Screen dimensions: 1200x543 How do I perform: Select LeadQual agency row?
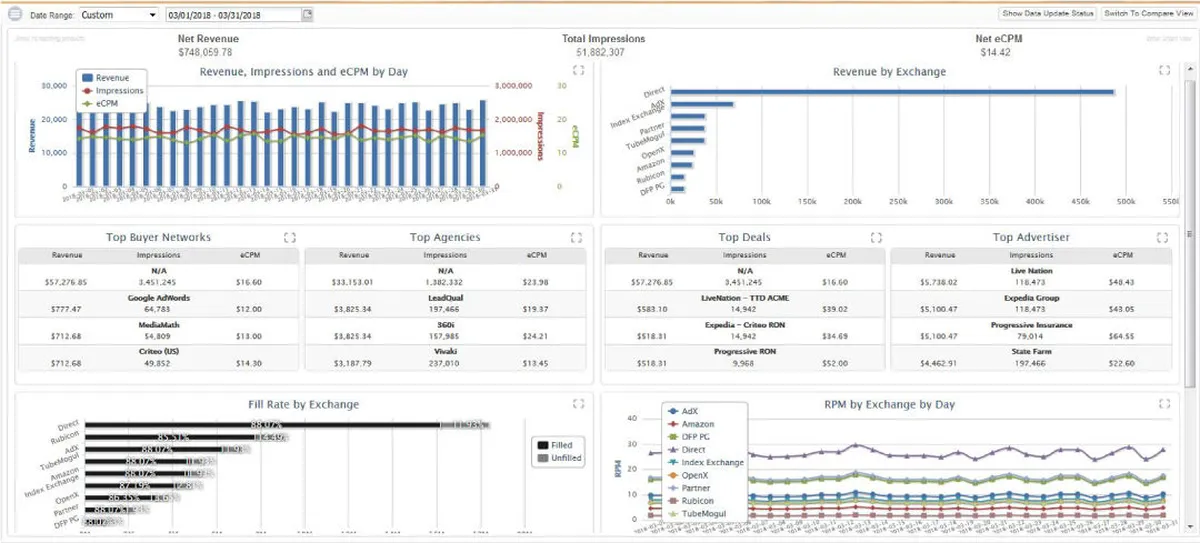coord(445,304)
